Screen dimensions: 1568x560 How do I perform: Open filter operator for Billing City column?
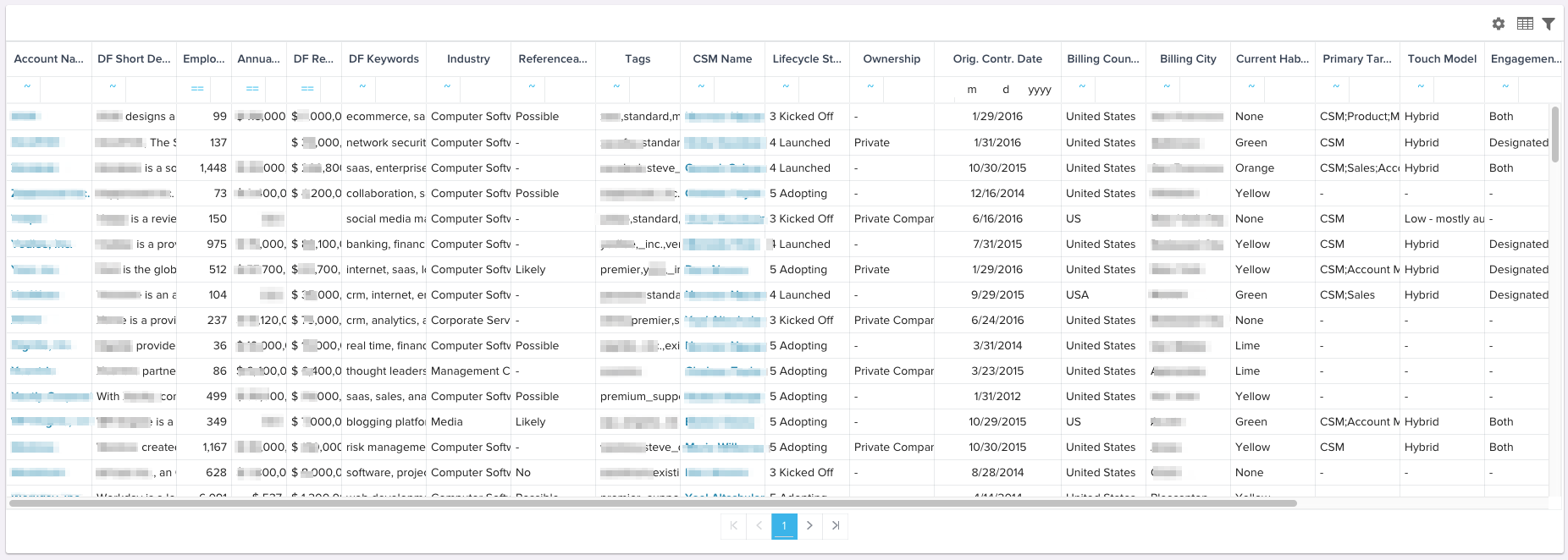[1167, 87]
